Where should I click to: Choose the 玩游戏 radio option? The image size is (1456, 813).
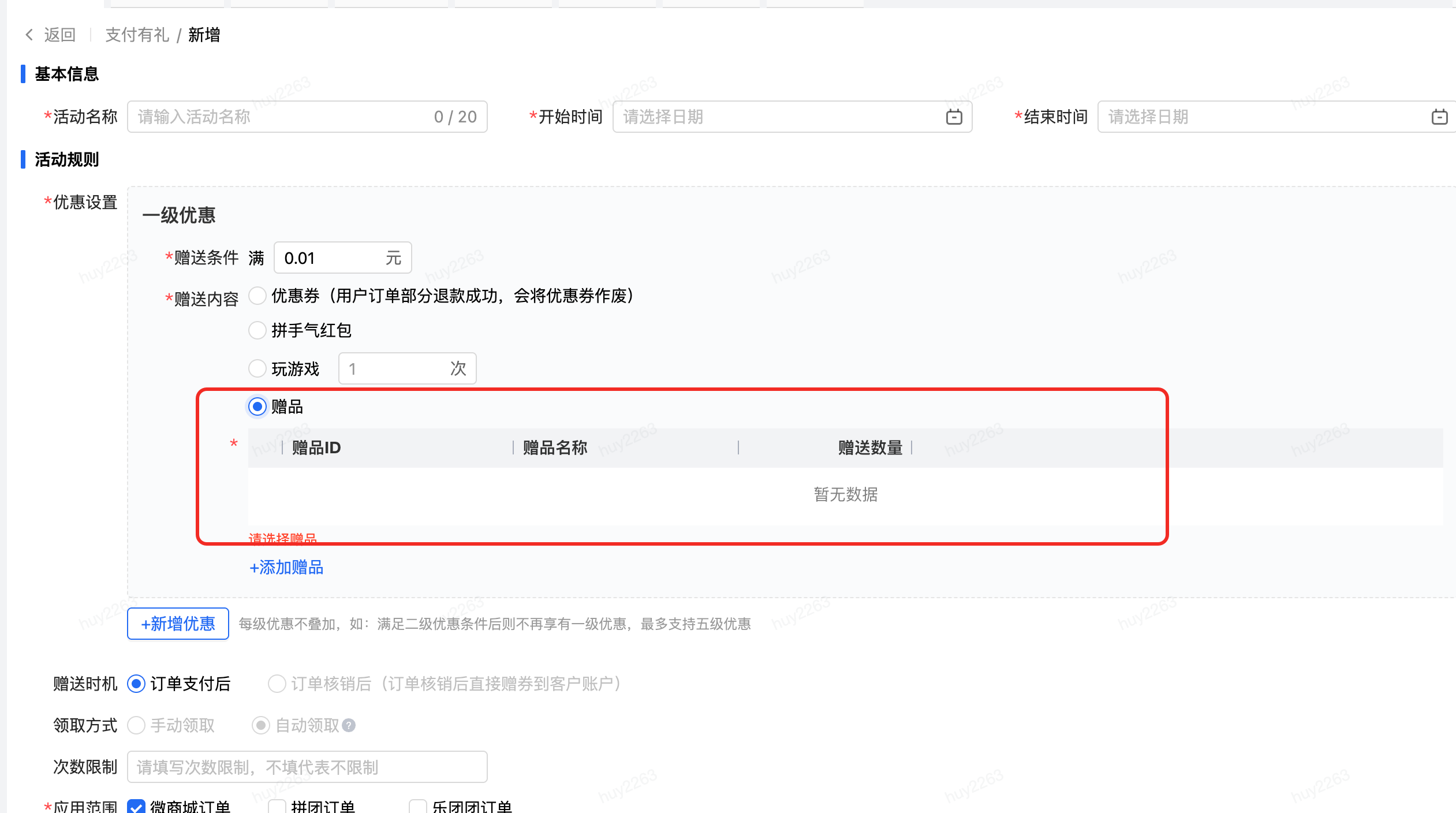[x=257, y=368]
